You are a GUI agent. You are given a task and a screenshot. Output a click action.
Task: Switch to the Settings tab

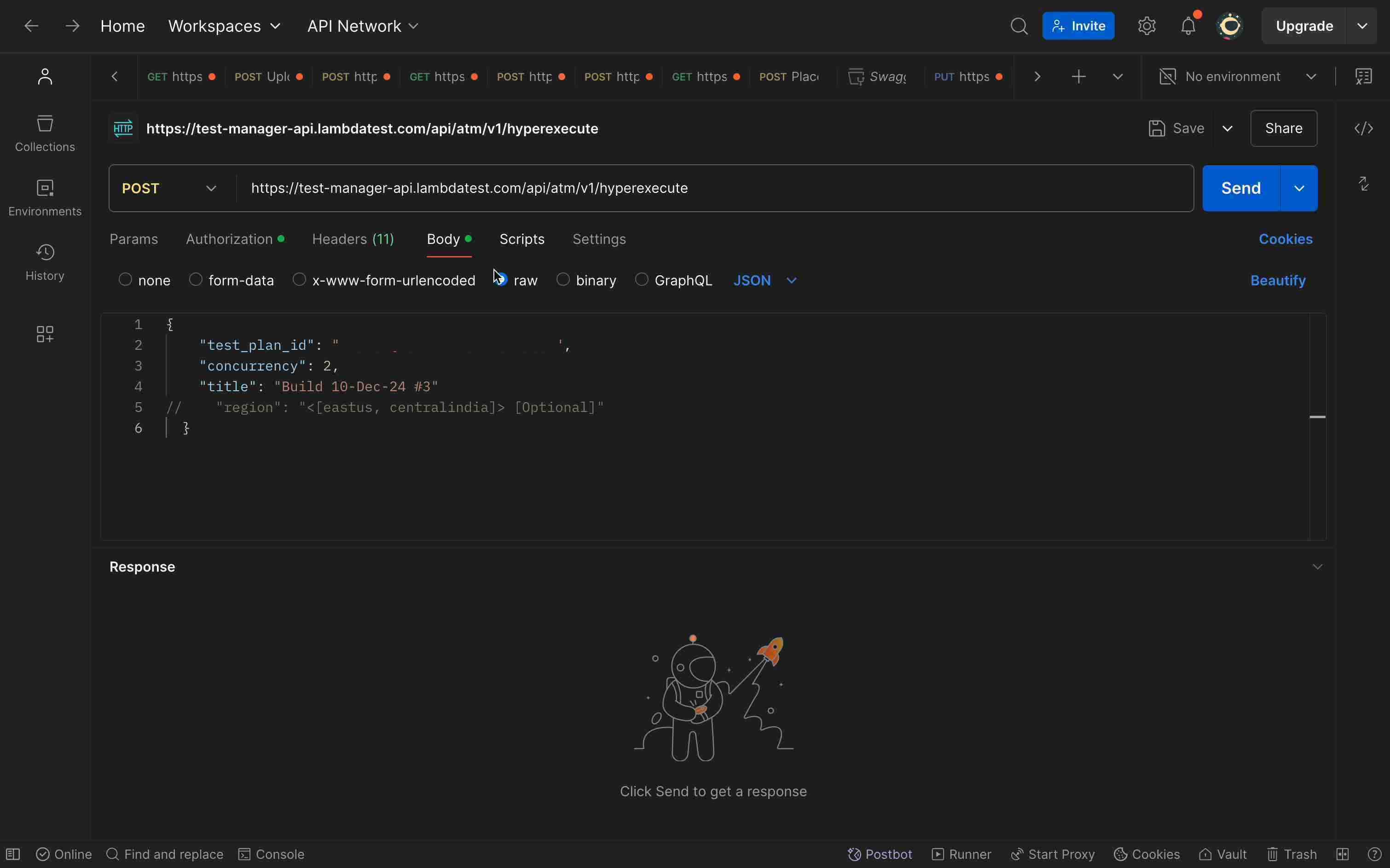pos(599,239)
